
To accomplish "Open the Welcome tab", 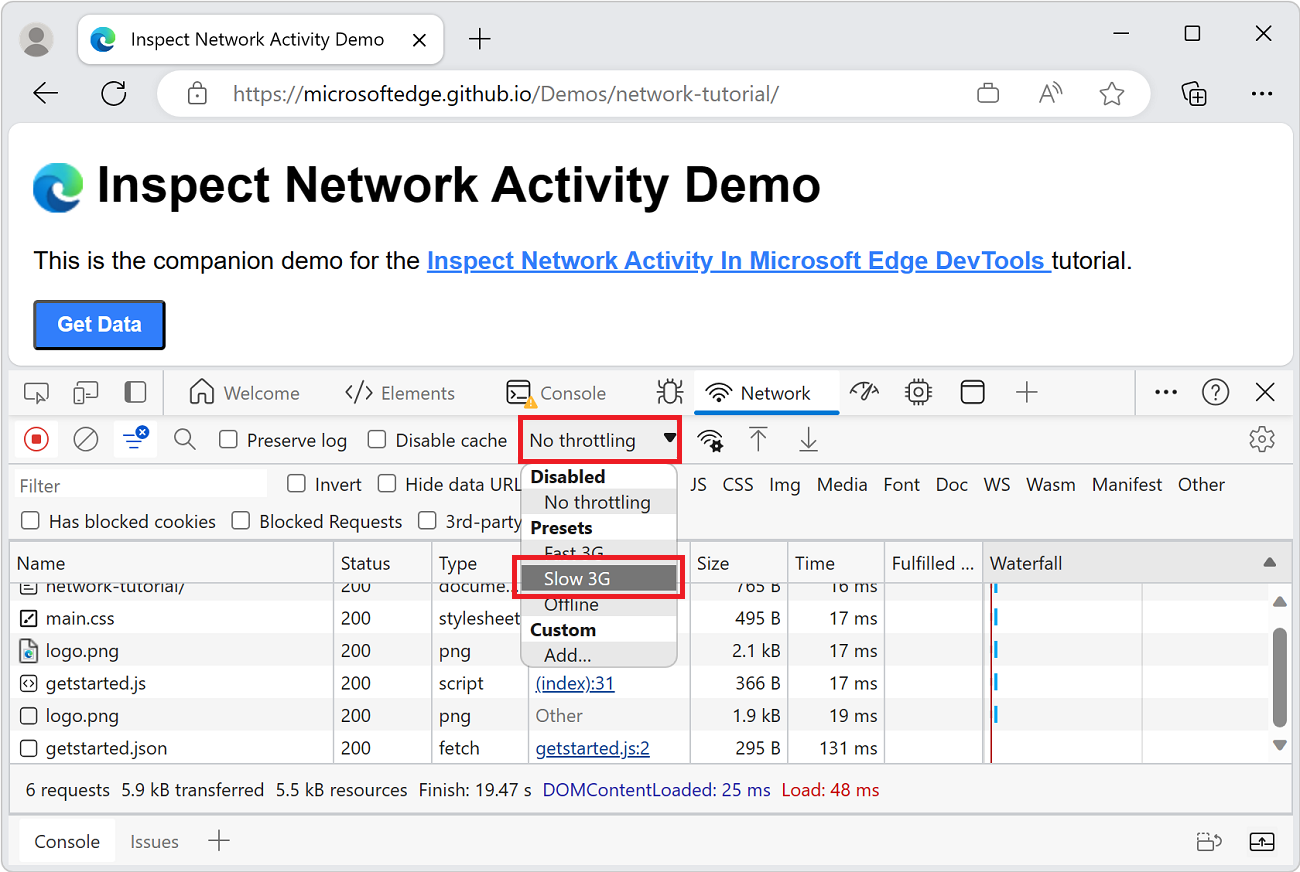I will click(245, 393).
